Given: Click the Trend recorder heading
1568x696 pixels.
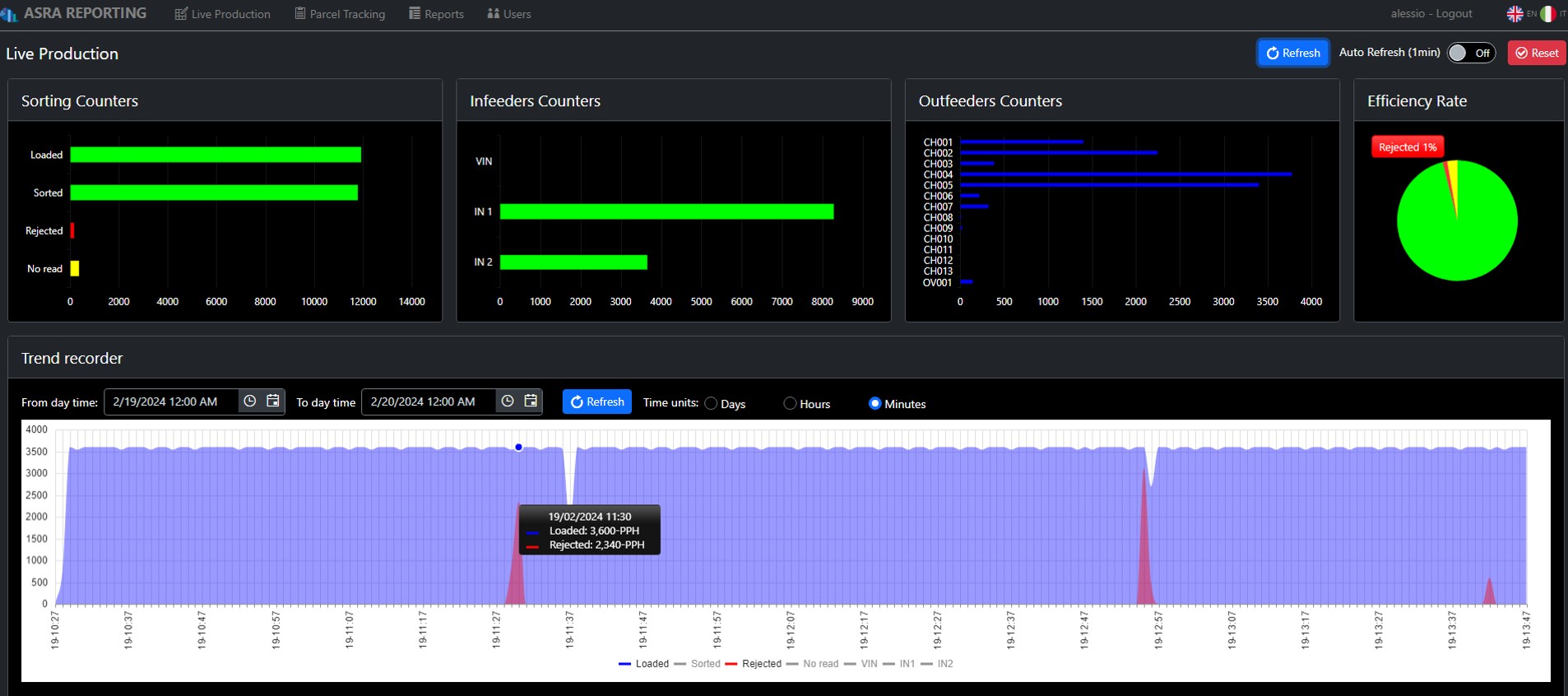Looking at the screenshot, I should 72,358.
